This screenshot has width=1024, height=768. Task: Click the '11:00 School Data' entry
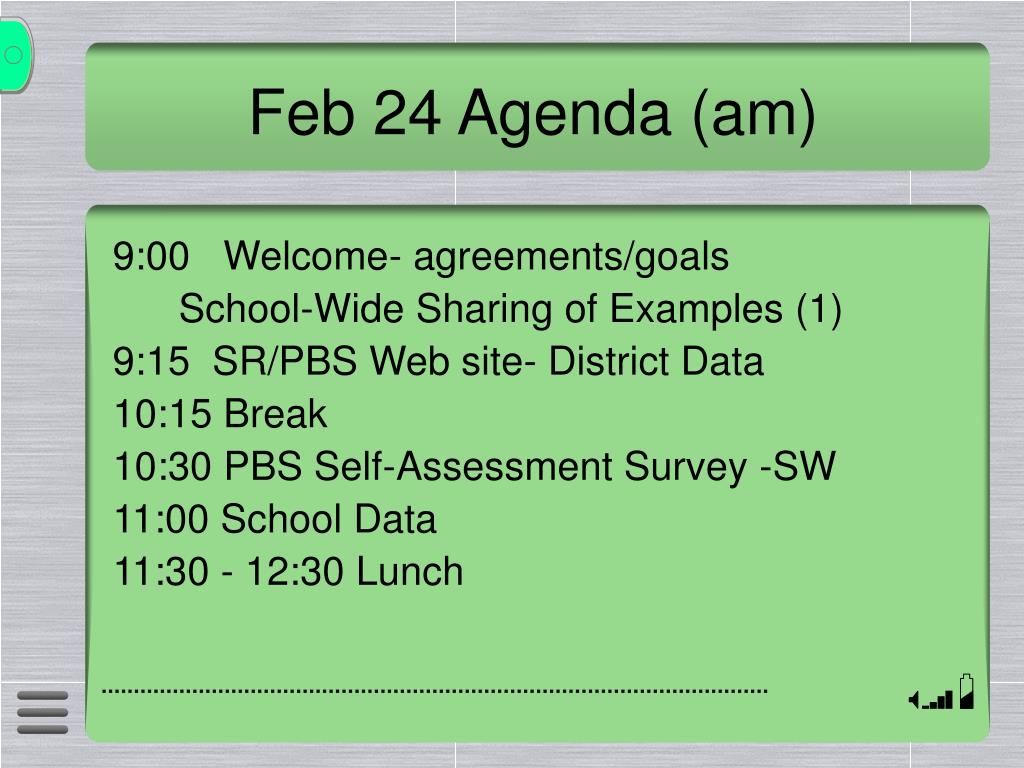pos(275,519)
